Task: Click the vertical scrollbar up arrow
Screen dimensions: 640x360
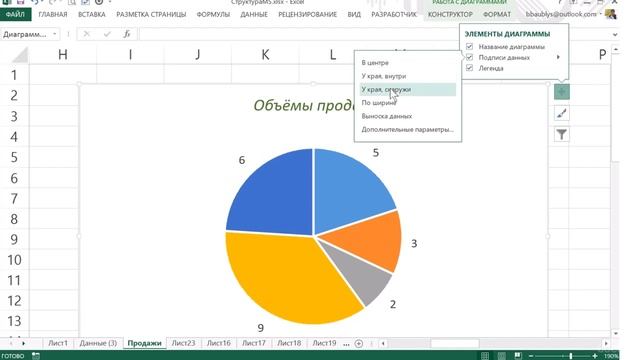Action: pos(616,49)
